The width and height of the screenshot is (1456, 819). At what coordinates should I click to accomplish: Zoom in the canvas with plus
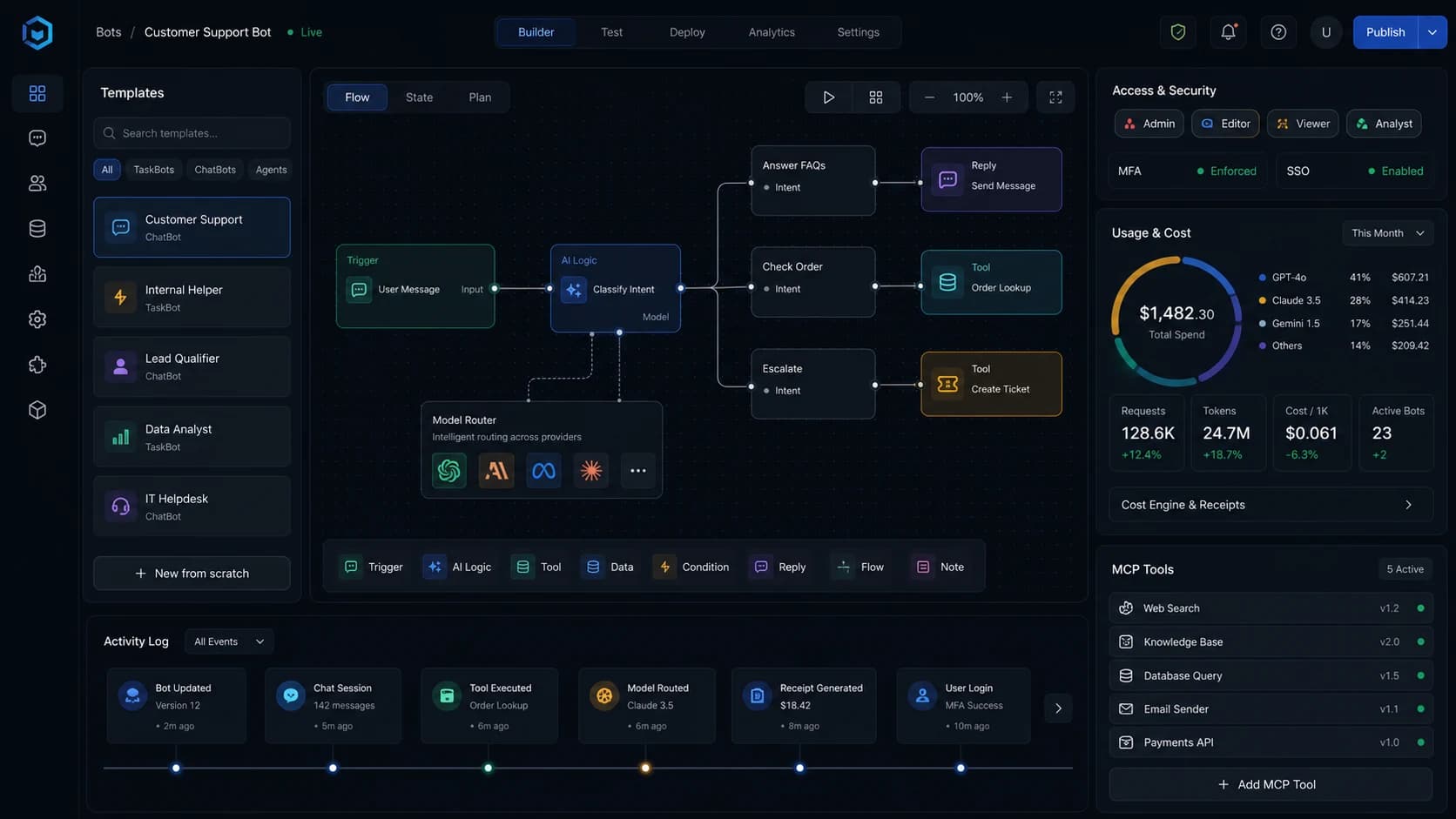coord(1007,97)
